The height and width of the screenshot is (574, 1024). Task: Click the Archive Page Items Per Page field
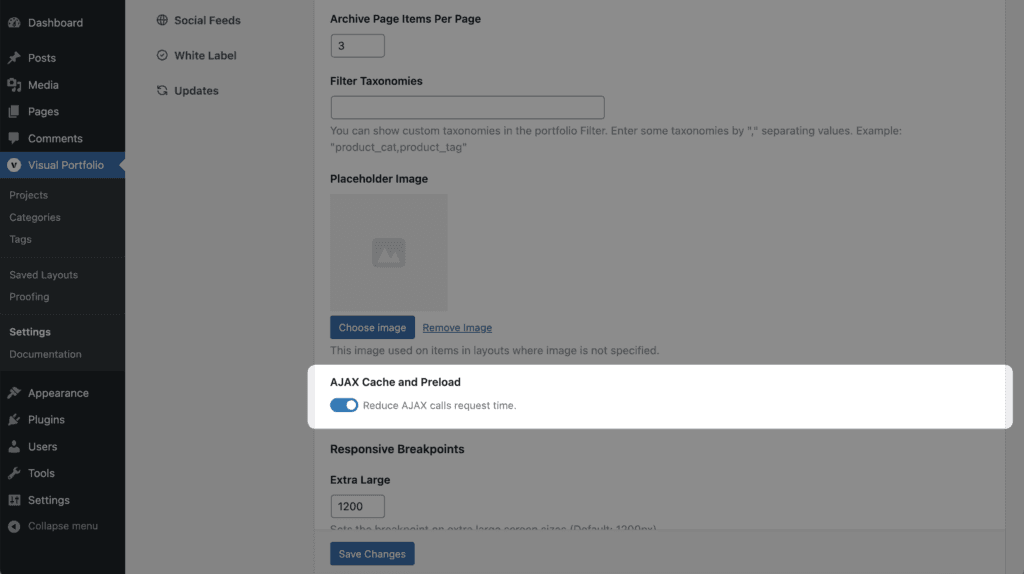tap(357, 46)
